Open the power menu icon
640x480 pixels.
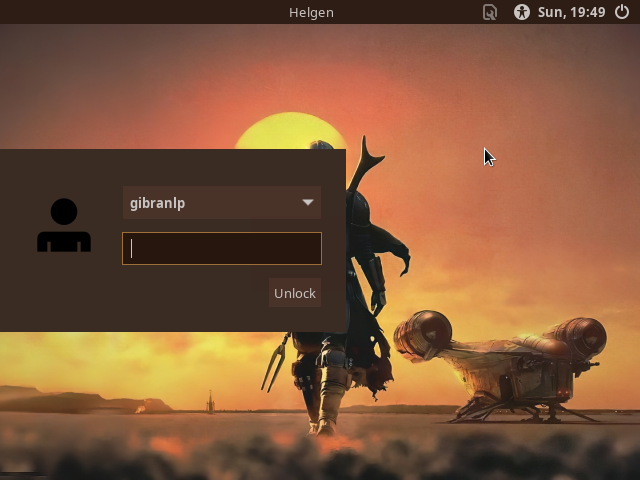click(x=622, y=12)
